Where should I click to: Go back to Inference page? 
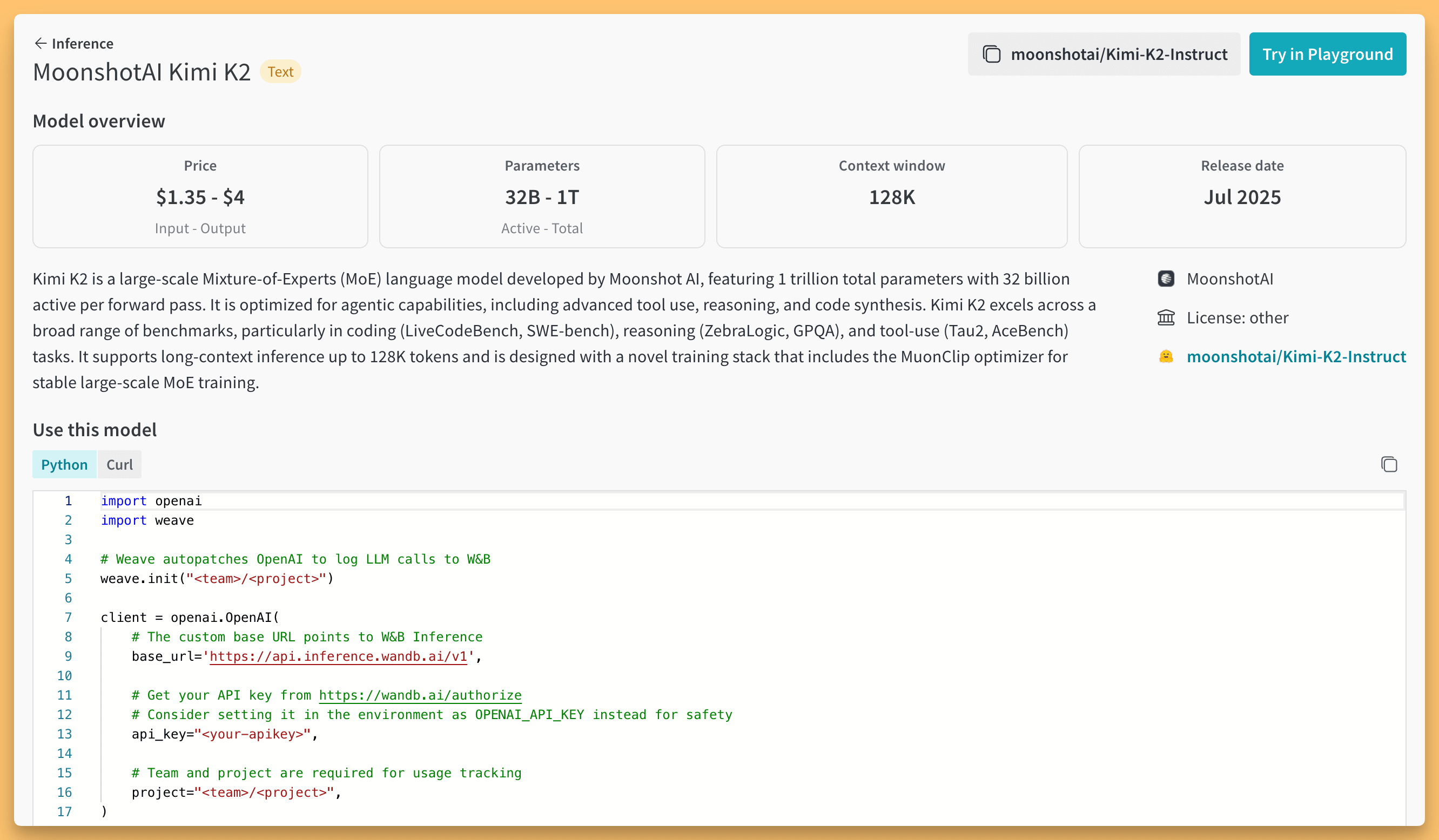coord(82,43)
